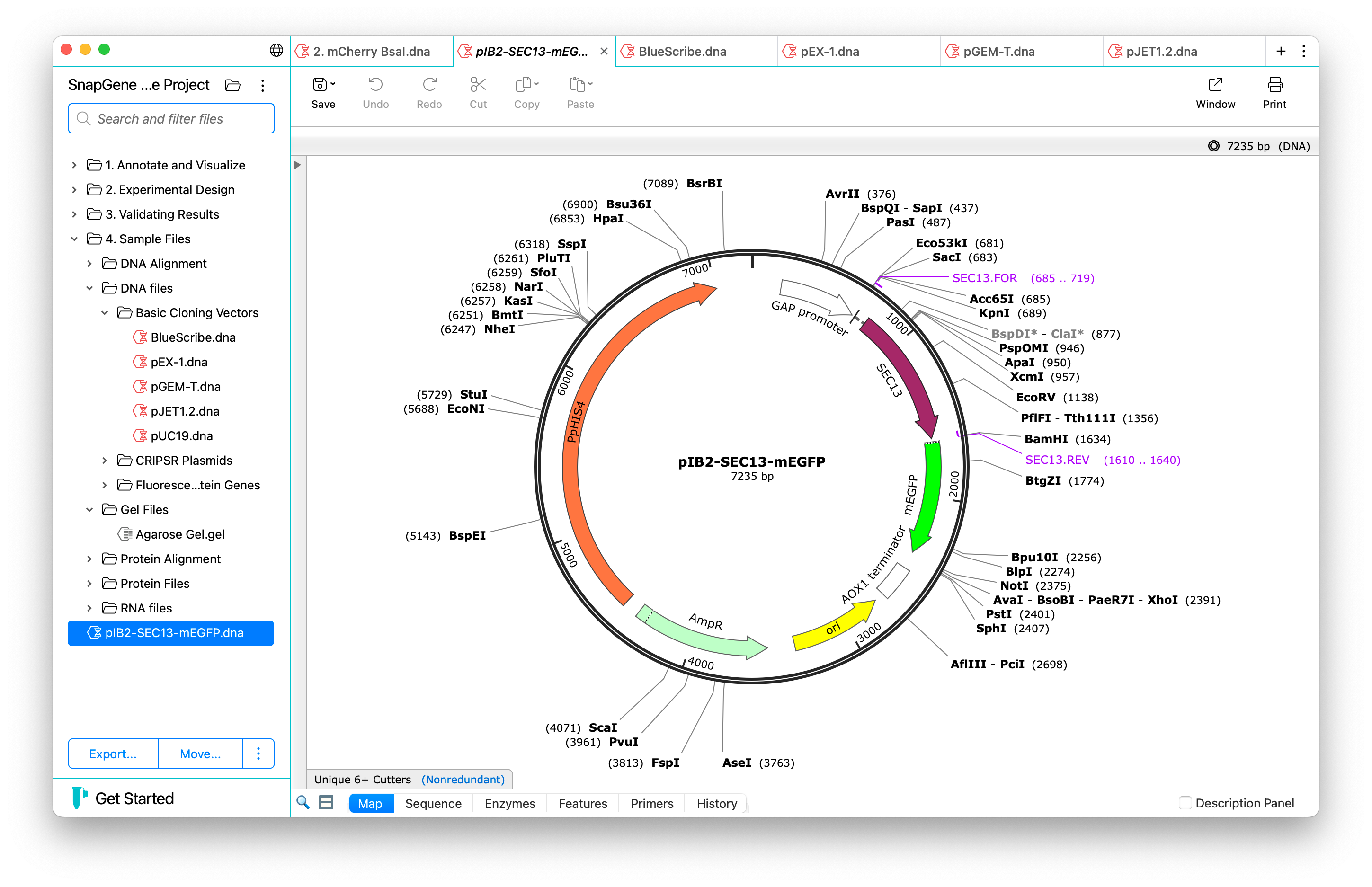The height and width of the screenshot is (887, 1372).
Task: Open Print from the toolbar icon
Action: [1274, 84]
